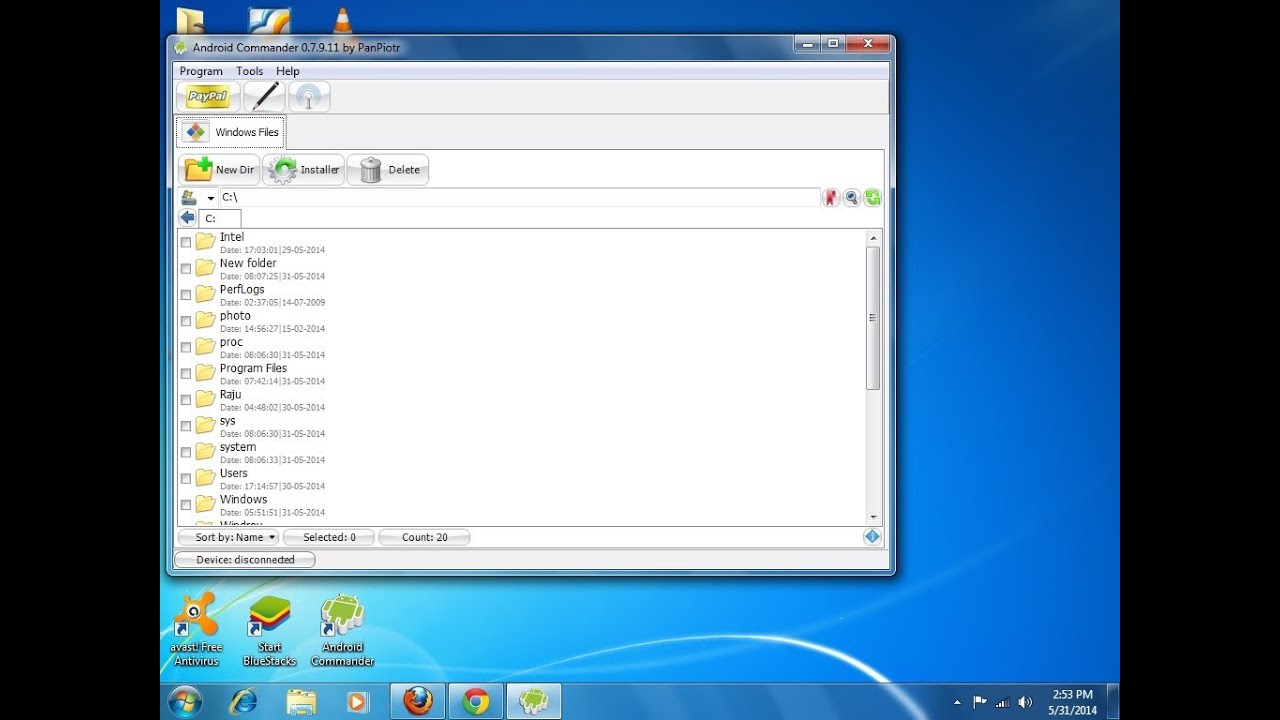Viewport: 1280px width, 720px height.
Task: Open Firefox from the taskbar
Action: tap(418, 702)
